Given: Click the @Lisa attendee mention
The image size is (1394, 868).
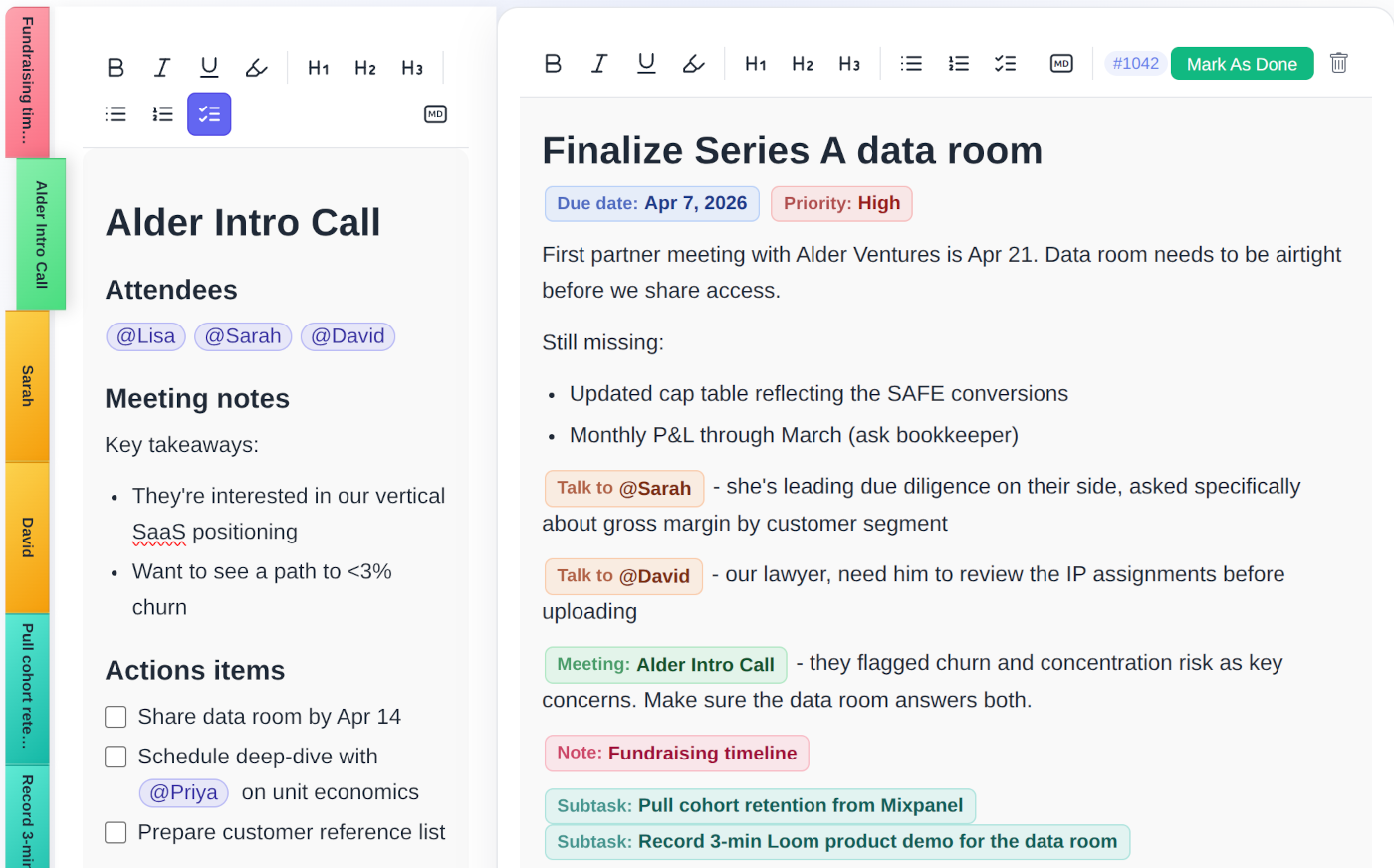Looking at the screenshot, I should pos(146,336).
